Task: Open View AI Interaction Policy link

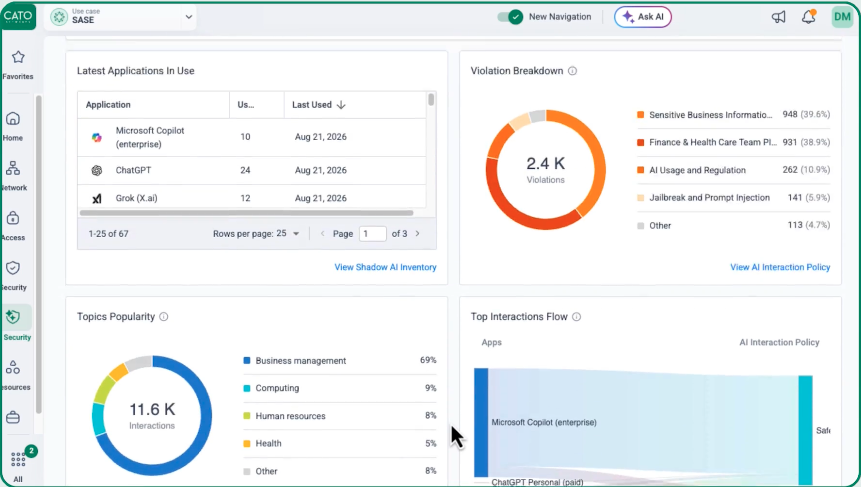Action: pos(780,267)
